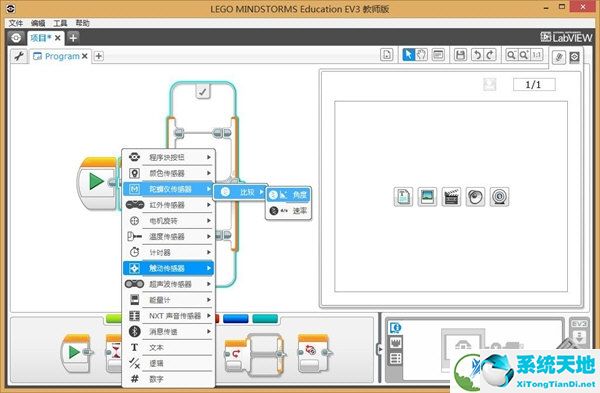Toggle content editor edit pencil button

point(559,57)
